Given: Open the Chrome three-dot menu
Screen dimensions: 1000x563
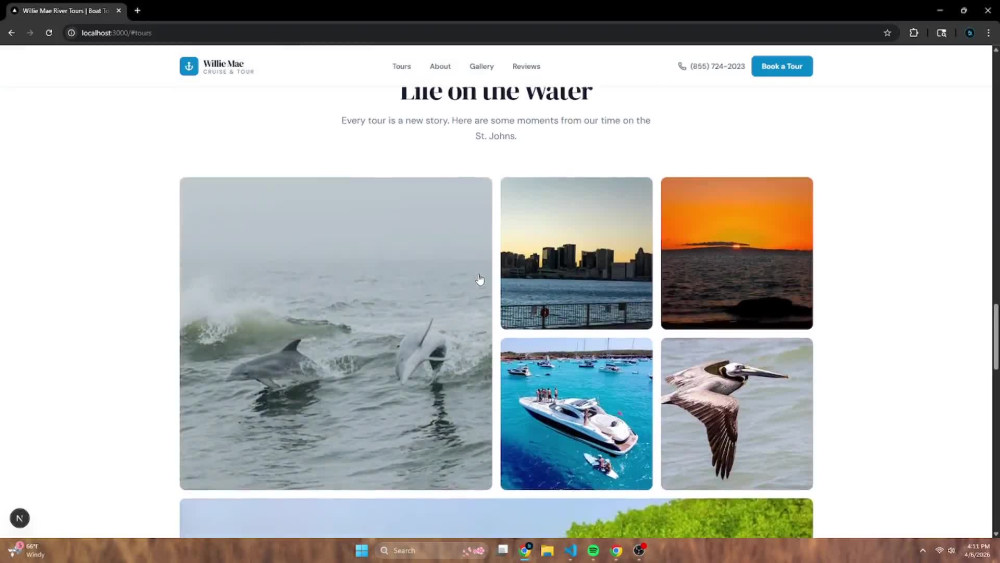Looking at the screenshot, I should click(989, 33).
